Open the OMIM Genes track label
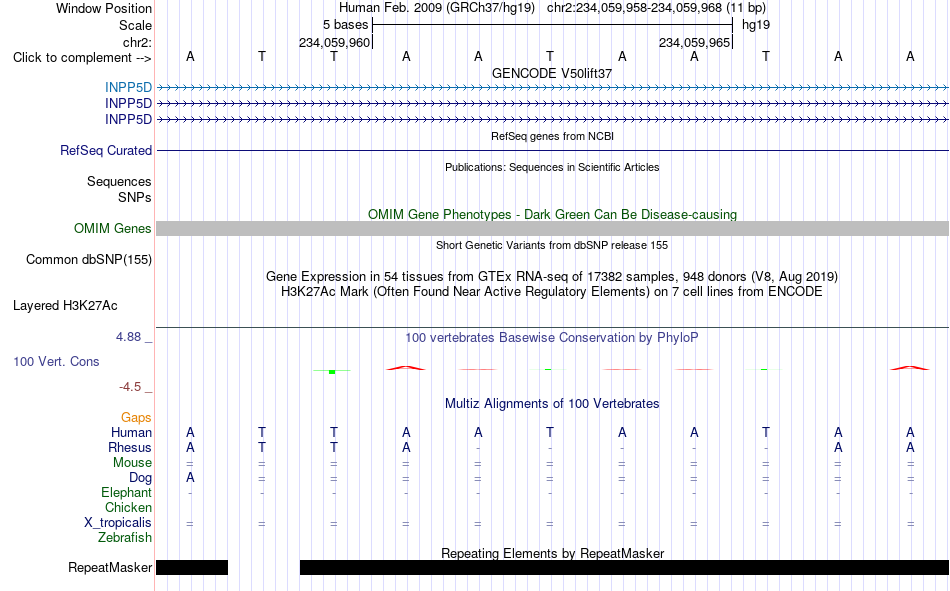Image resolution: width=950 pixels, height=591 pixels. (x=112, y=229)
